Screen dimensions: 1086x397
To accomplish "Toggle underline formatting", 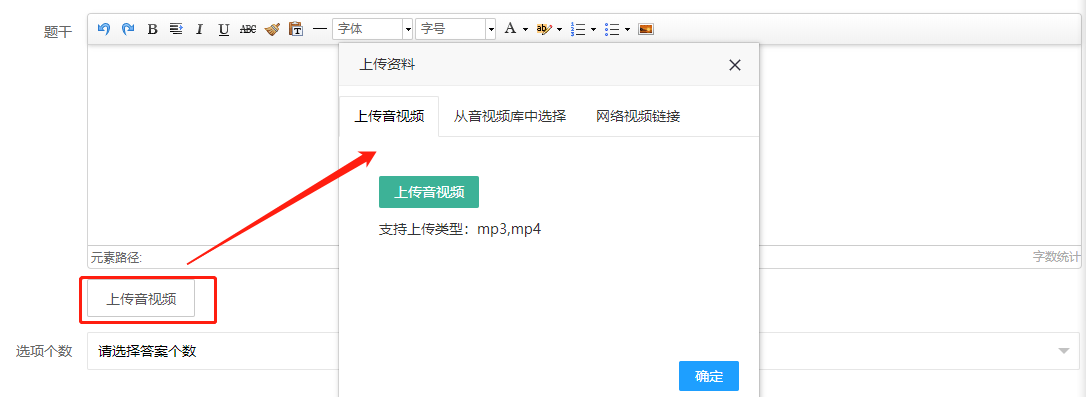I will click(224, 29).
